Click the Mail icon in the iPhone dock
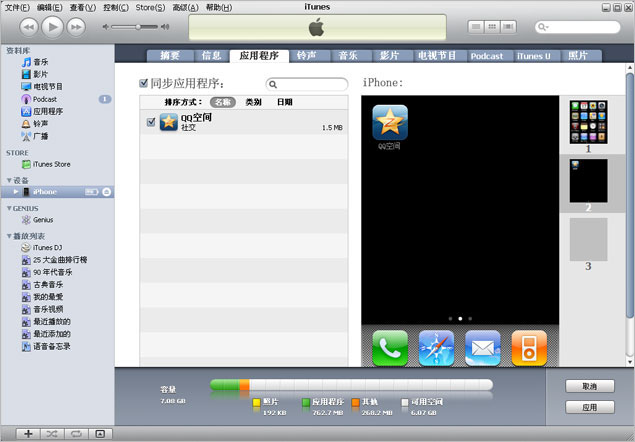Screen dimensions: 635x442 pos(482,348)
